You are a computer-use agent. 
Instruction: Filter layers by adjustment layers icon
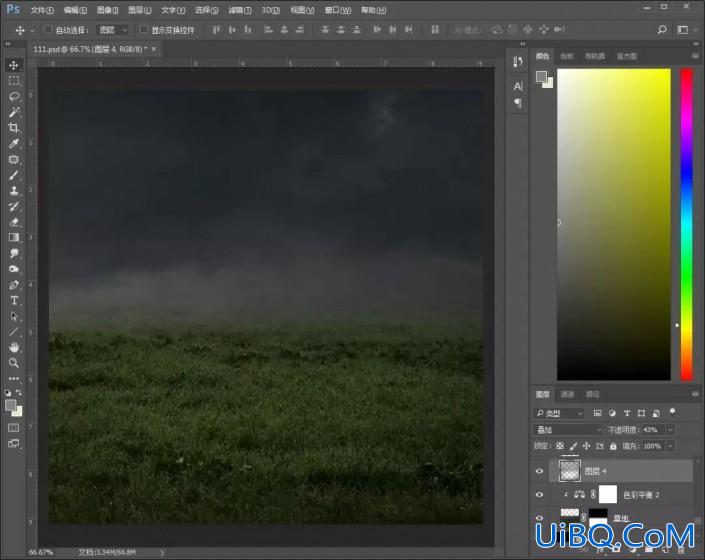(x=612, y=413)
